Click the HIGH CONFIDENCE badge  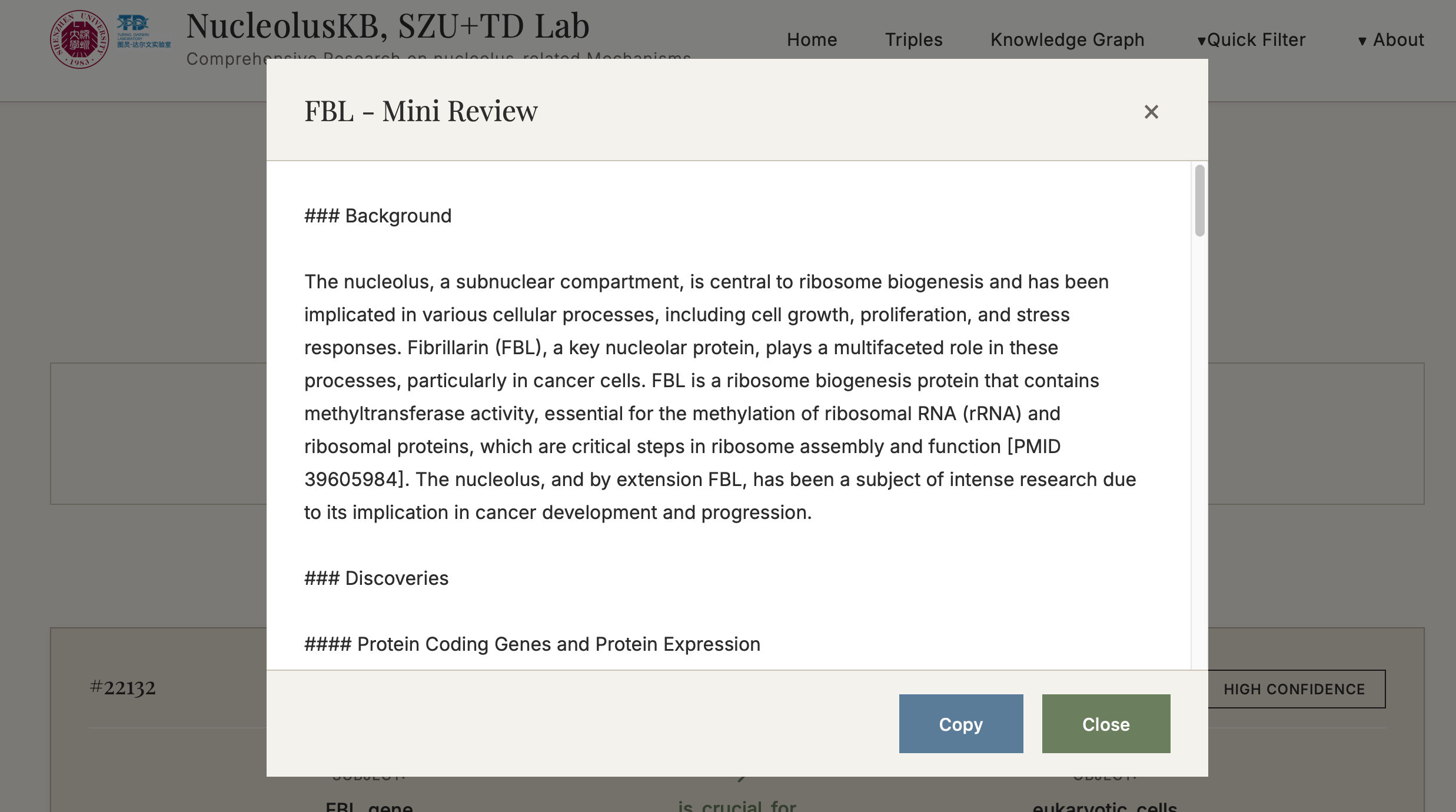point(1294,689)
